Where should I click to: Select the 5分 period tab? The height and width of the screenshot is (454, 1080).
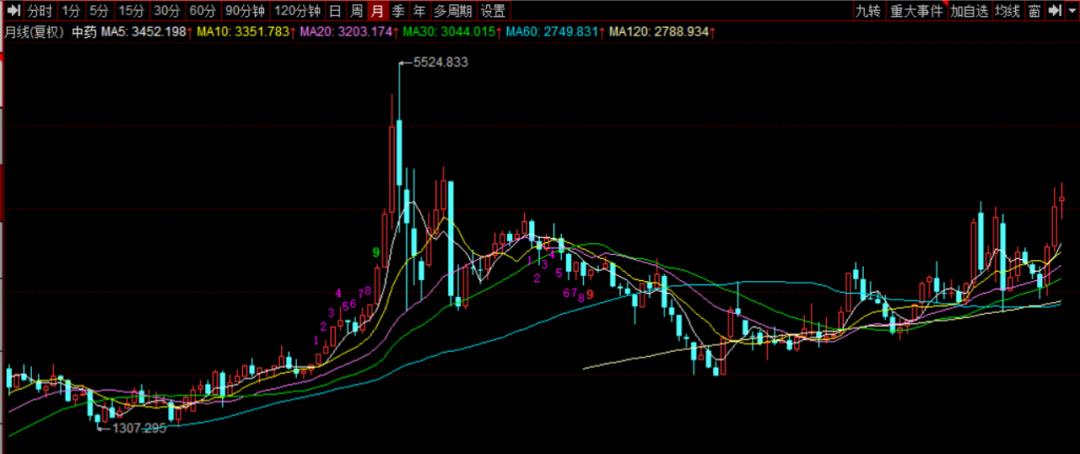(x=98, y=11)
